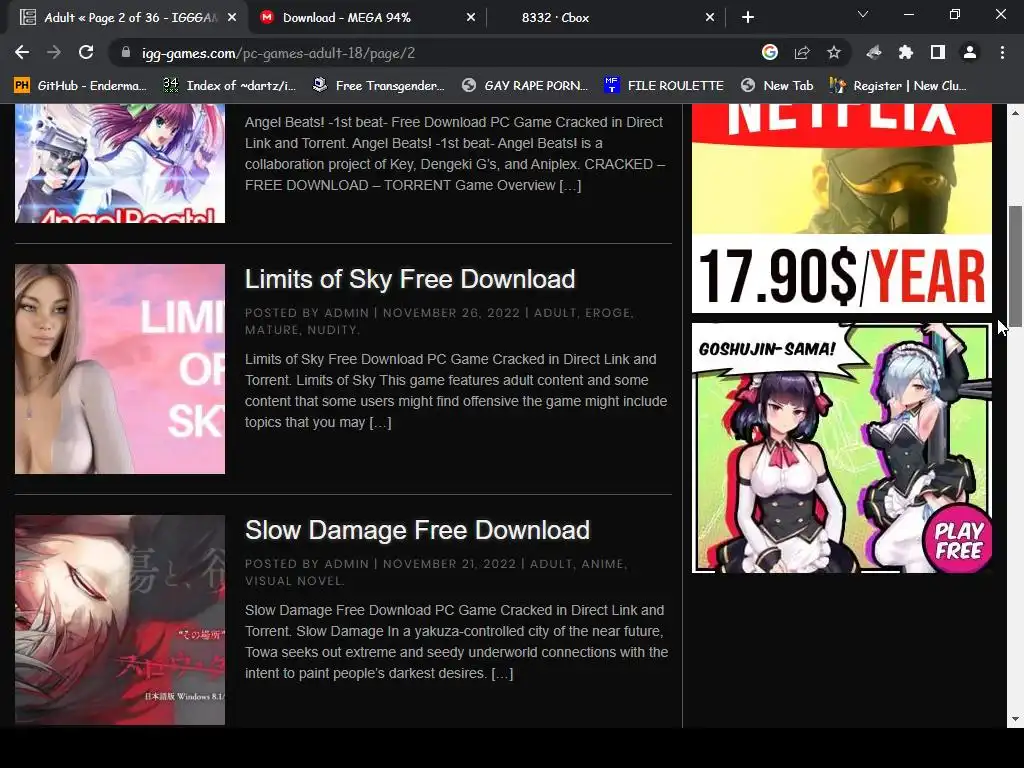Screen dimensions: 1024x768
Task: Click the PLAY FREE badge on anime ad
Action: (958, 539)
